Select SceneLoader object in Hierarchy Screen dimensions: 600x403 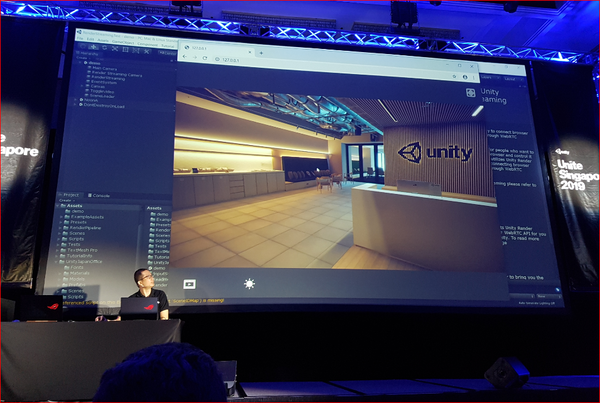click(x=100, y=96)
